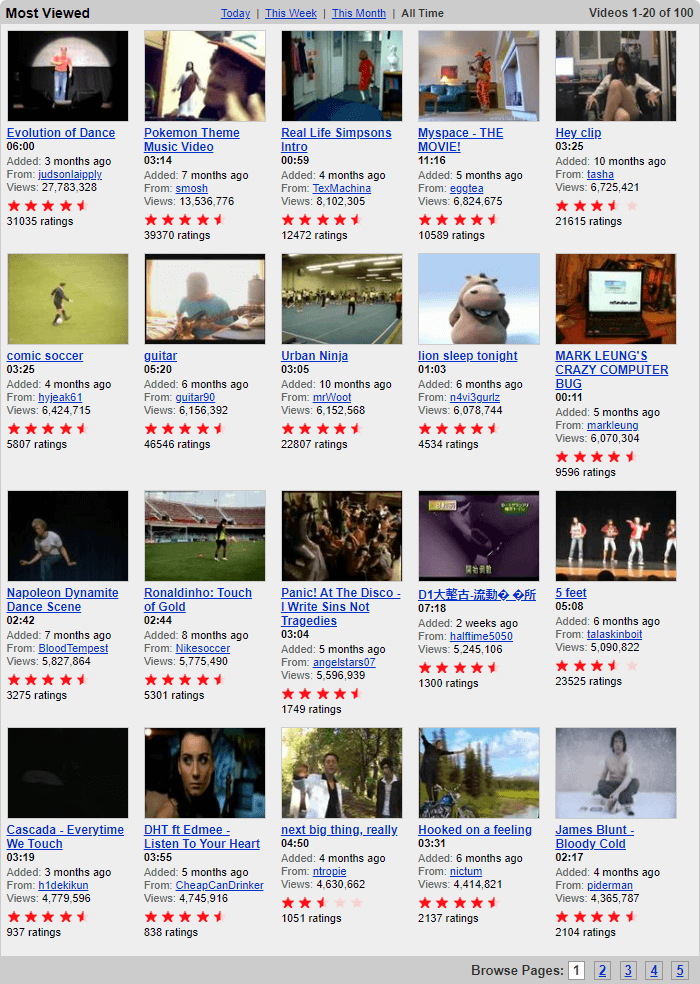Viewport: 700px width, 984px height.
Task: Visit uploader BloodTempest's profile
Action: click(73, 648)
